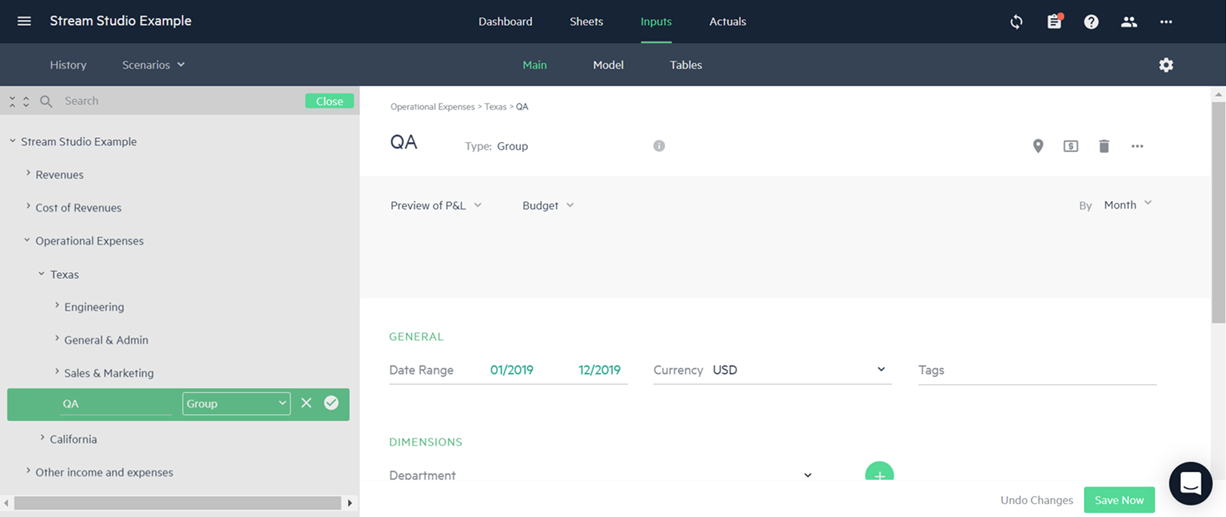1226x517 pixels.
Task: Switch to the Dashboard tab
Action: tap(505, 21)
